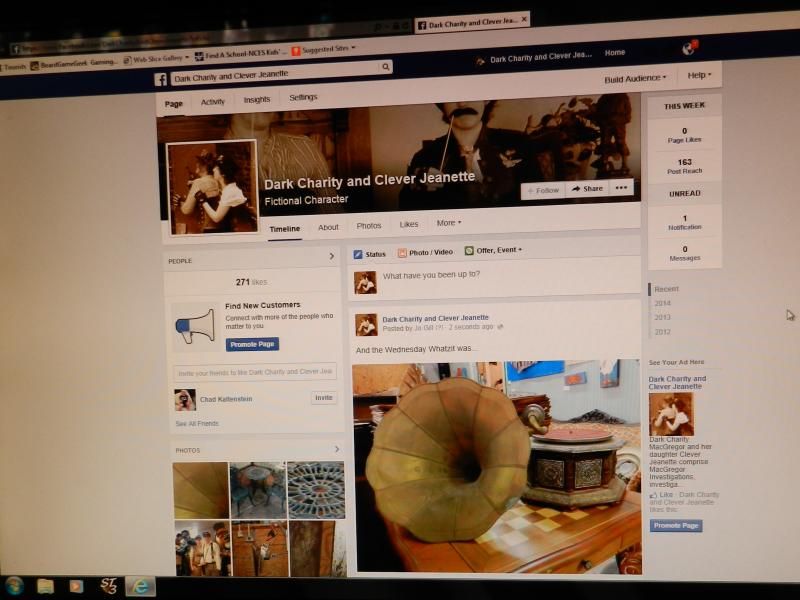Click Chad Kallenstein's profile picture

[185, 400]
